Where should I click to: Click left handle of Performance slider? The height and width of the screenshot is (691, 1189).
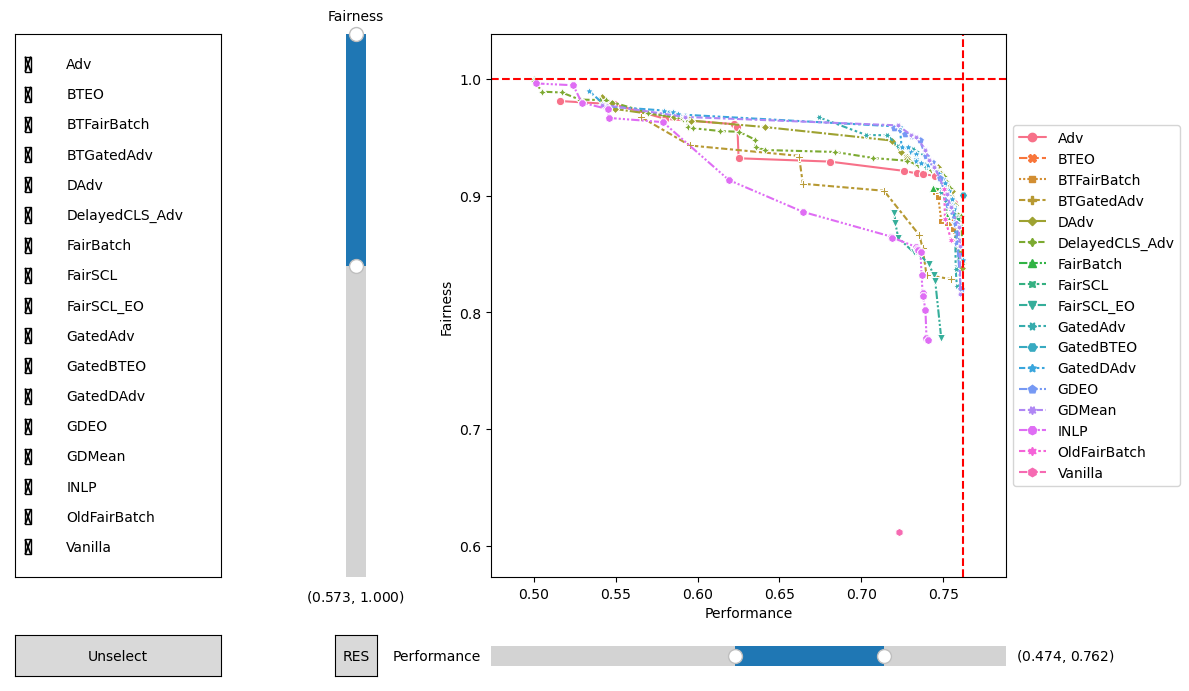point(736,656)
